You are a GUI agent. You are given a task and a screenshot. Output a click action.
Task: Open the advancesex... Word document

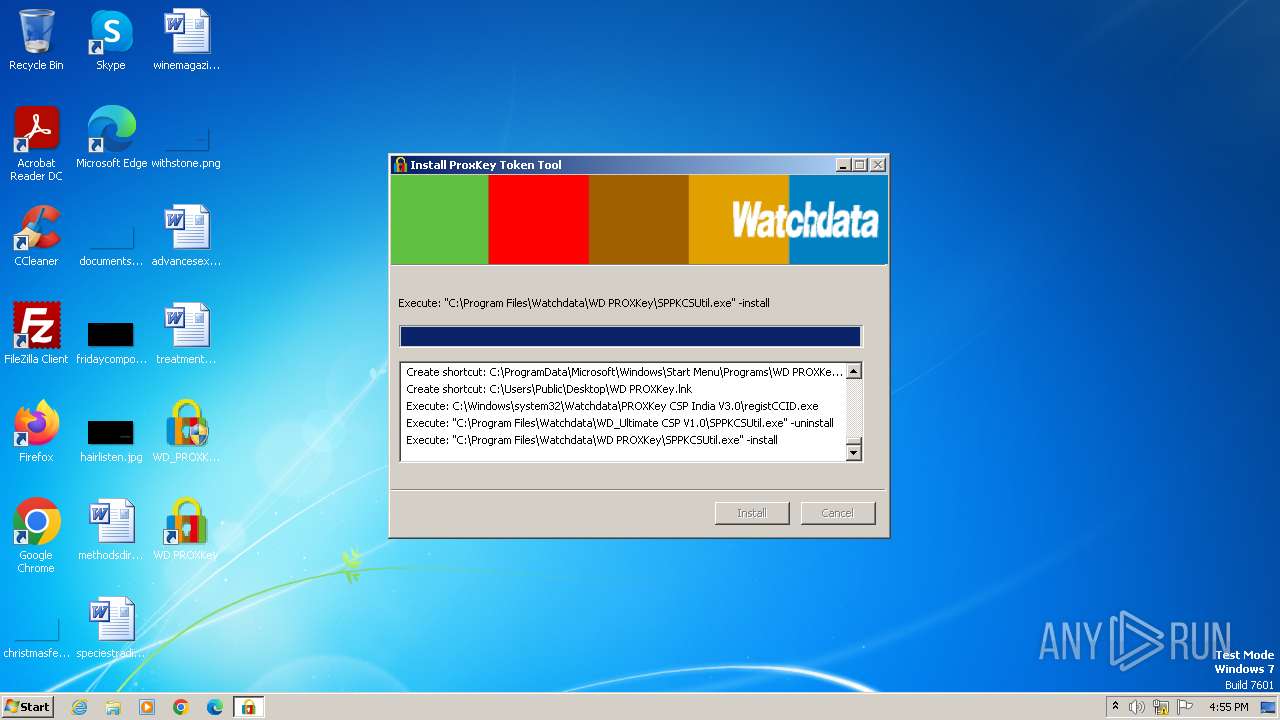tap(186, 236)
